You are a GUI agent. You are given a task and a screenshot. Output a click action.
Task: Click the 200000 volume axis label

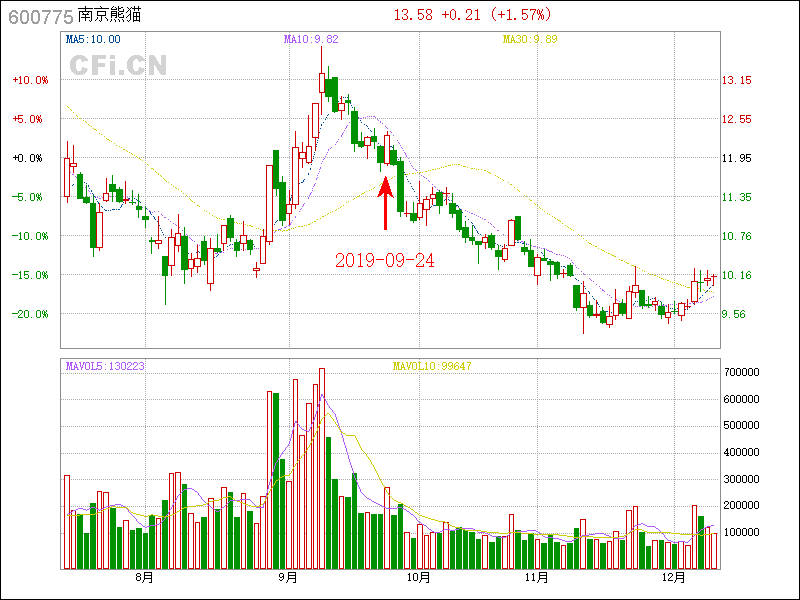tap(741, 505)
